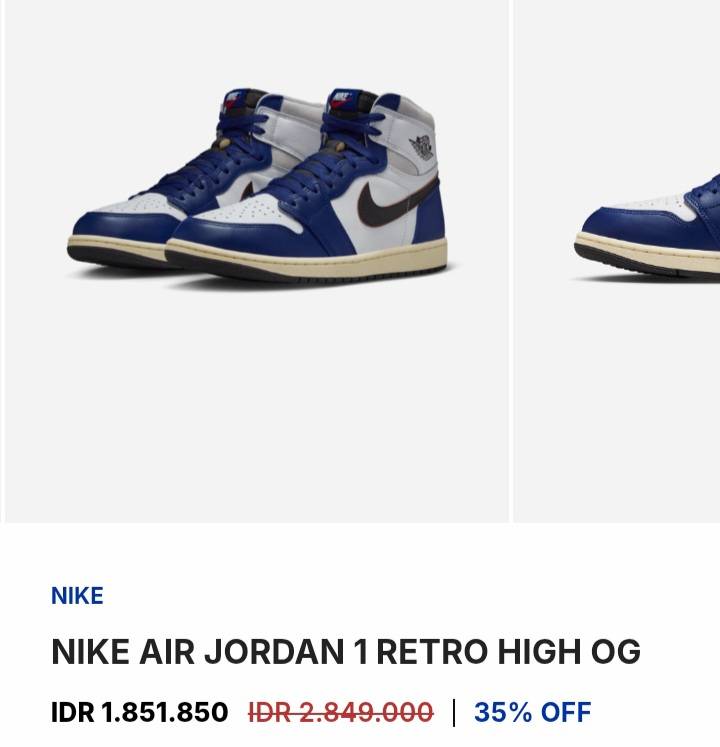720x747 pixels.
Task: Open the main Air Jordan product photo
Action: (257, 261)
